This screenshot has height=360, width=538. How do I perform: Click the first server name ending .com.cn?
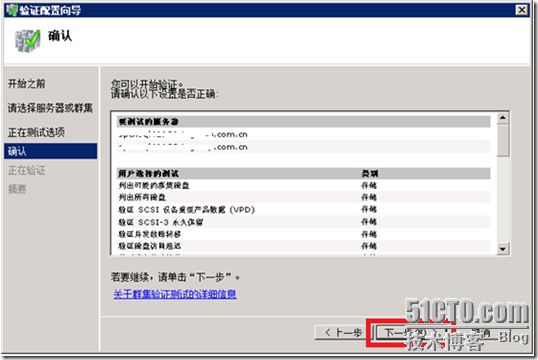tap(183, 134)
